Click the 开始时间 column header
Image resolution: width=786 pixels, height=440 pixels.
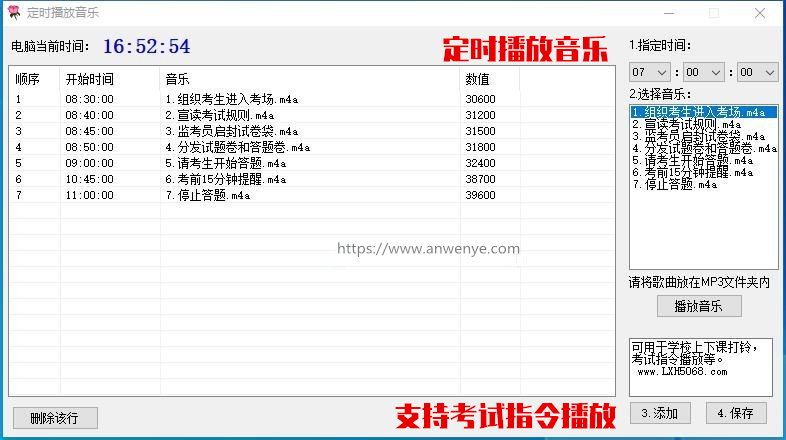[90, 79]
